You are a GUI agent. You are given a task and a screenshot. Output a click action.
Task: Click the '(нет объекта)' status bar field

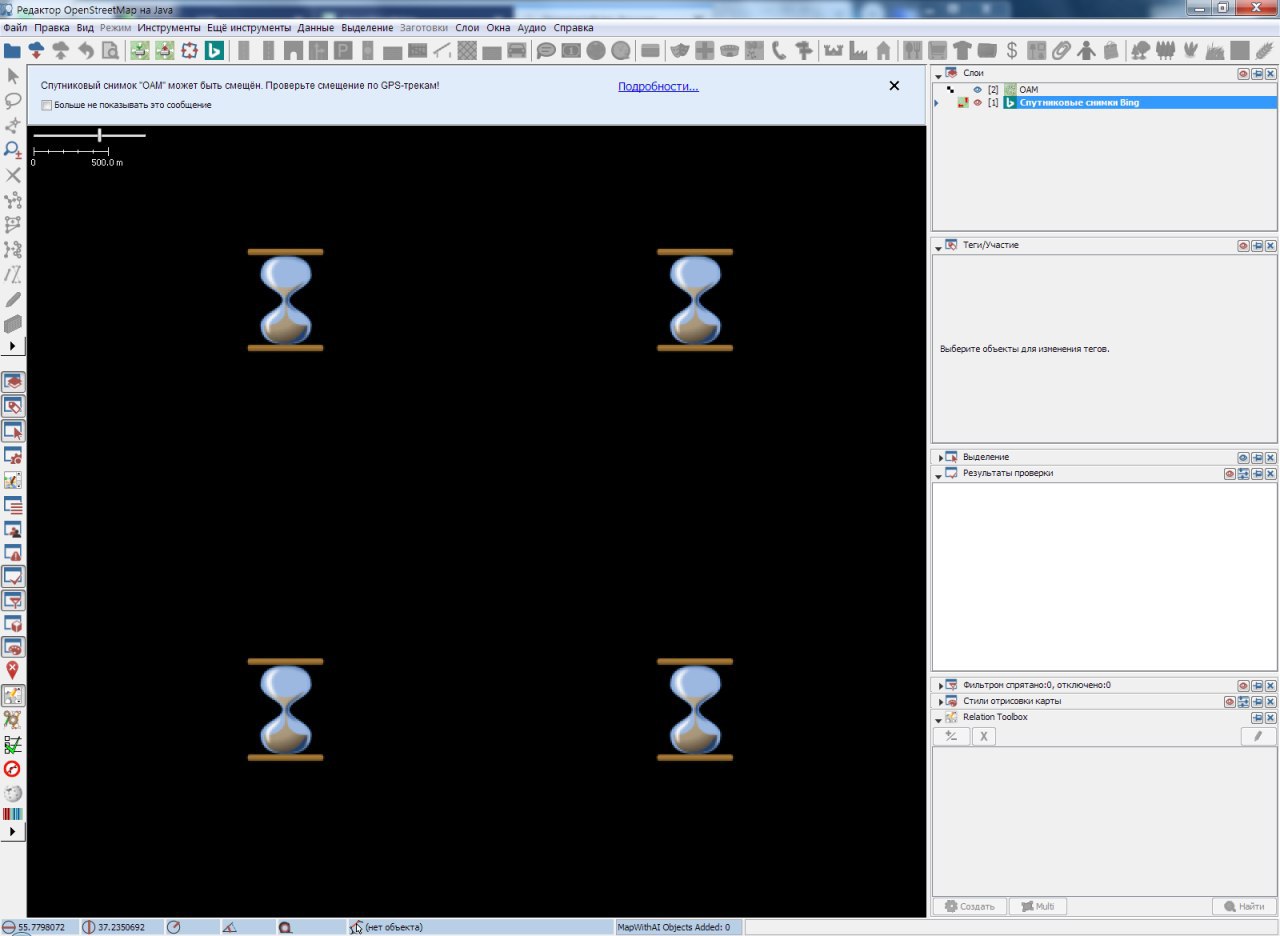coord(480,928)
